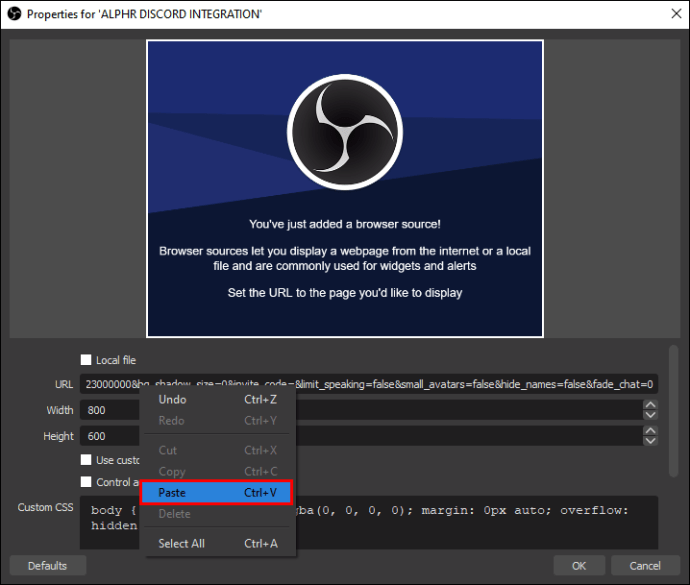690x585 pixels.
Task: Choose Redo from the context menu
Action: (x=217, y=421)
